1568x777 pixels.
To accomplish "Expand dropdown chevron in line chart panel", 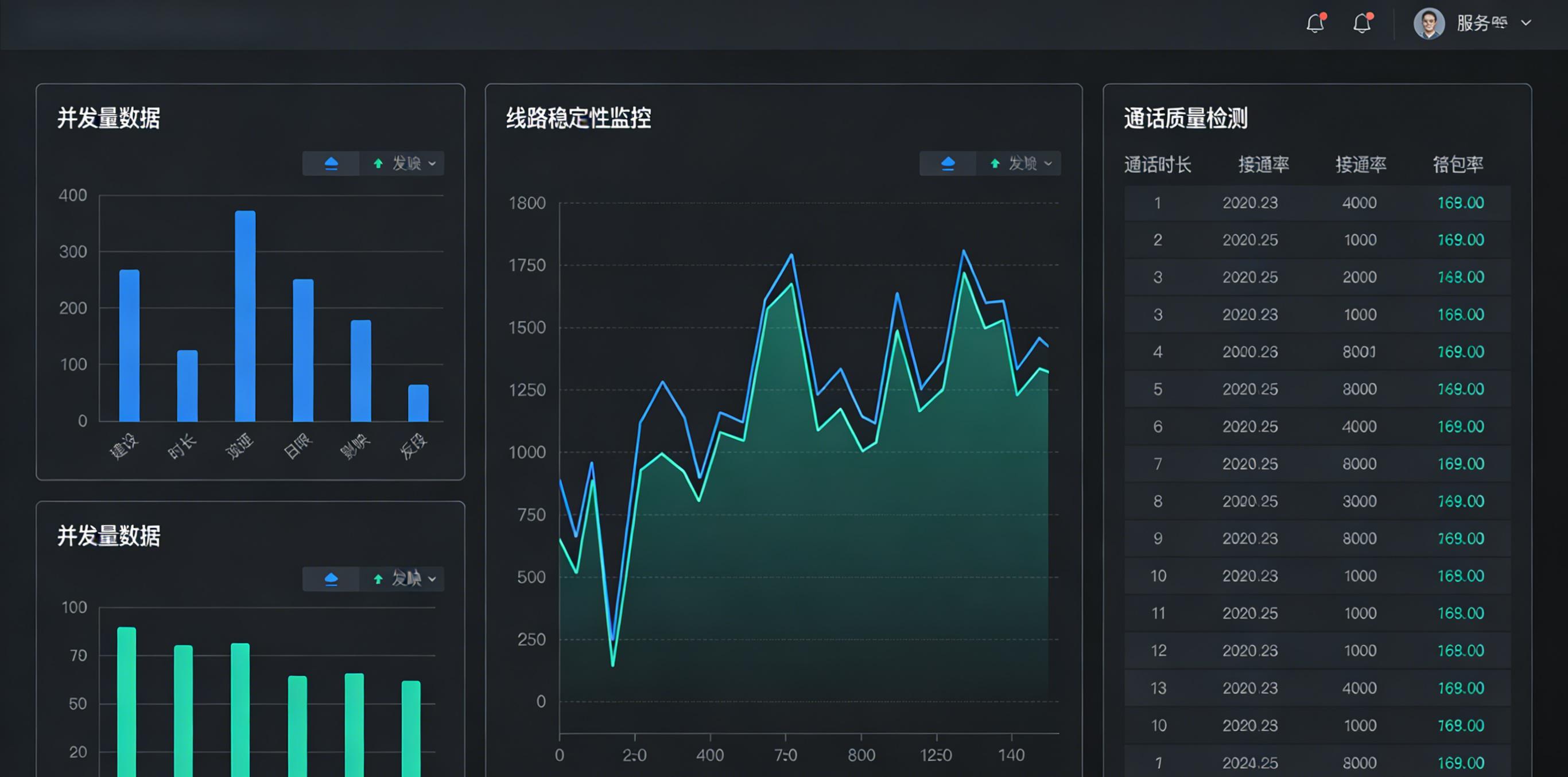I will pyautogui.click(x=1048, y=164).
